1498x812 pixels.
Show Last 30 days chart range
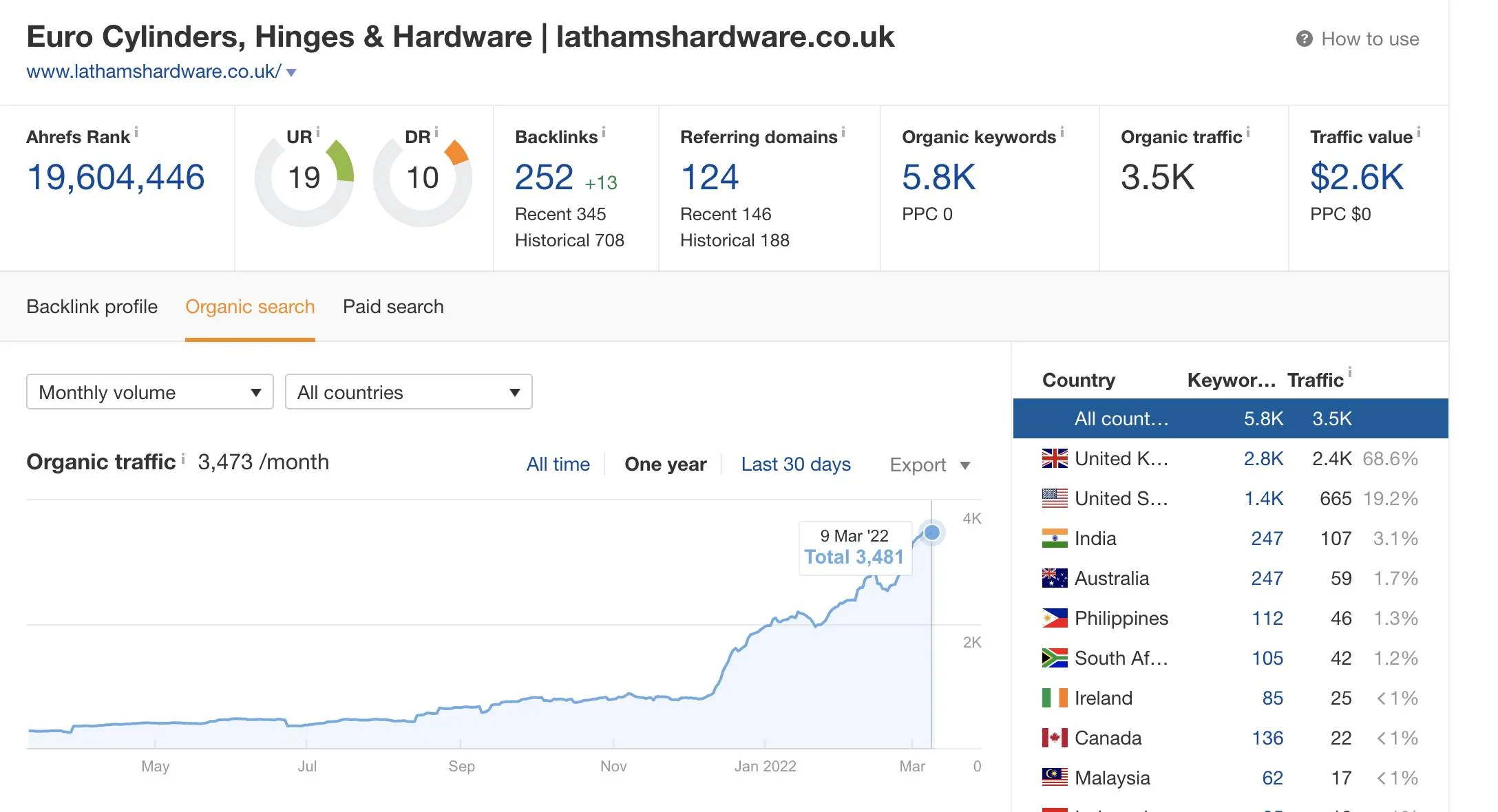tap(796, 464)
